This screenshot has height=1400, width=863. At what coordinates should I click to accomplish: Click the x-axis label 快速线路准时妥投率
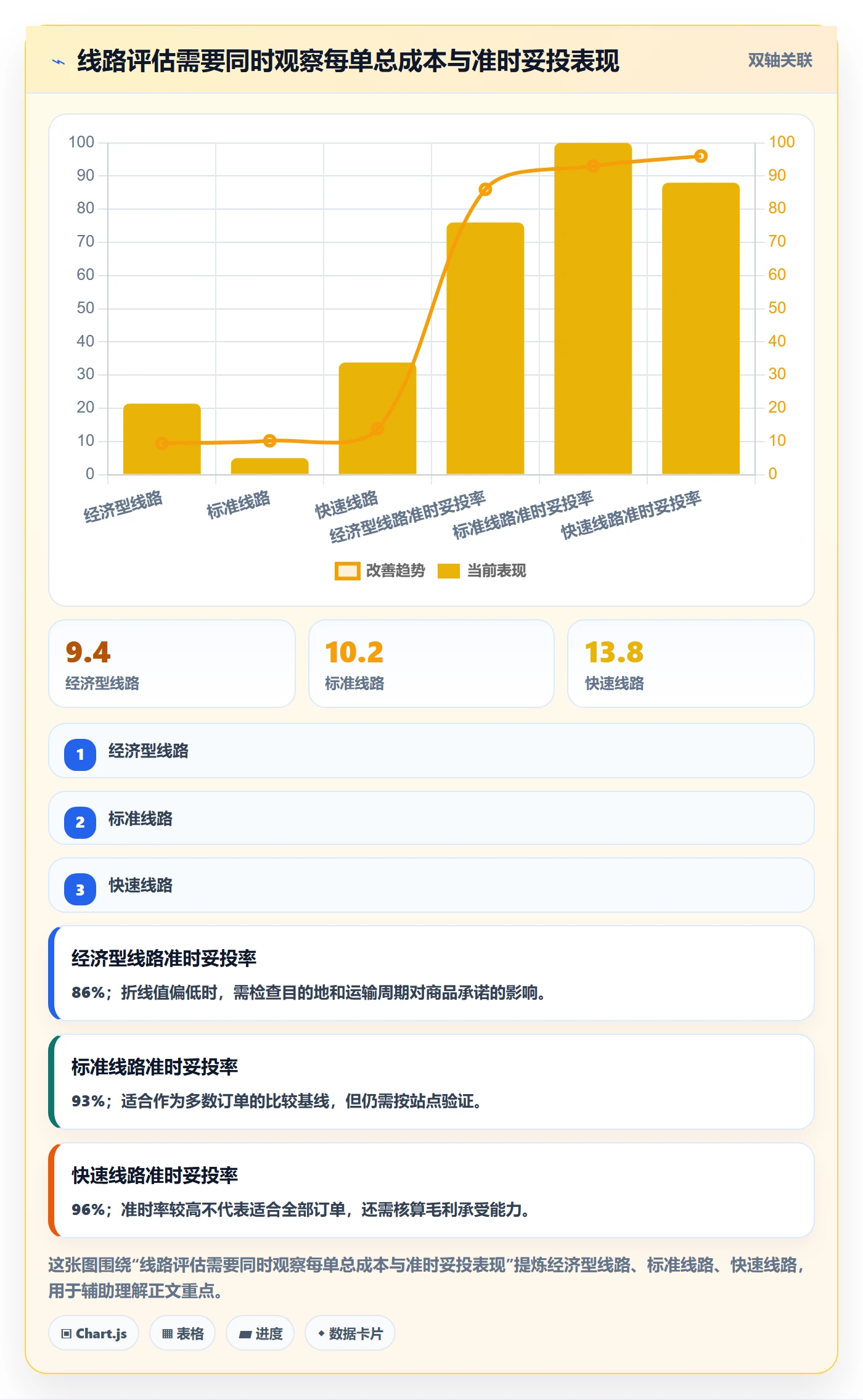coord(631,515)
